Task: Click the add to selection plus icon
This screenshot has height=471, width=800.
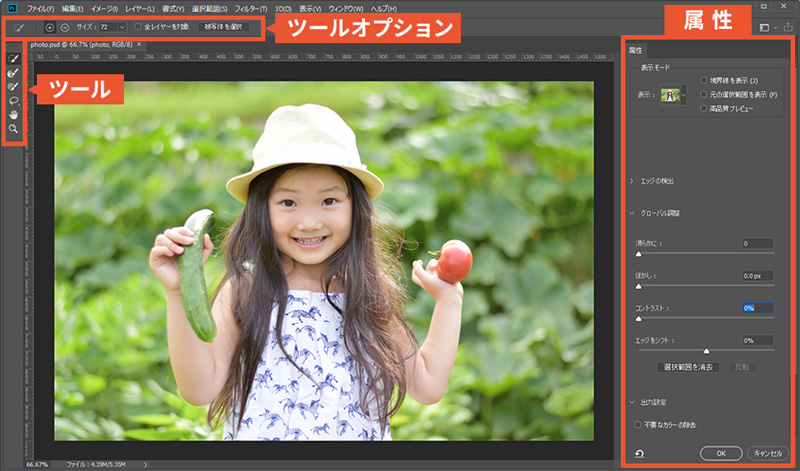Action: 49,27
